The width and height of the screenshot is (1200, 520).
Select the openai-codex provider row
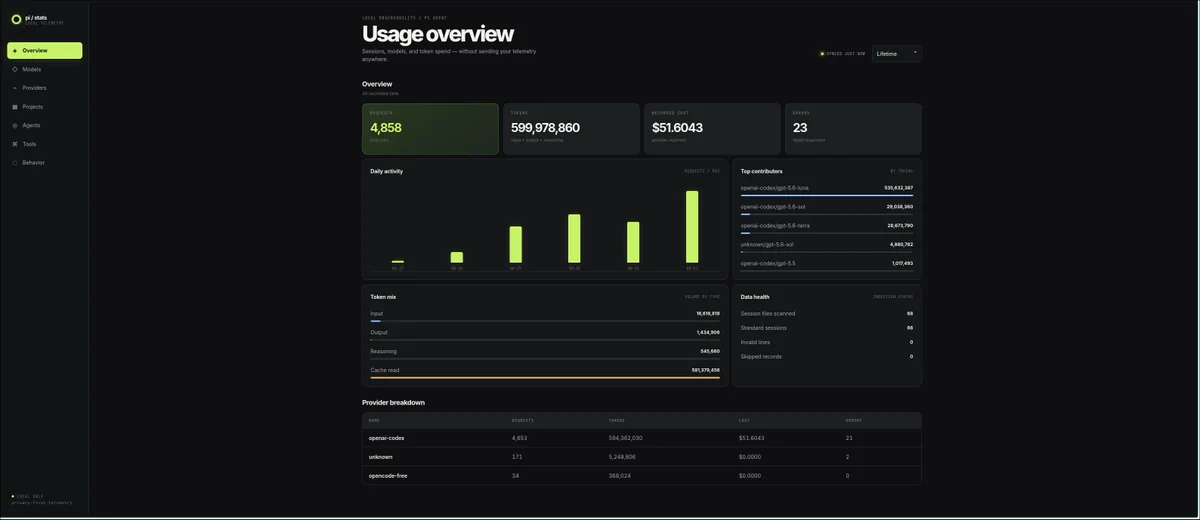point(641,438)
